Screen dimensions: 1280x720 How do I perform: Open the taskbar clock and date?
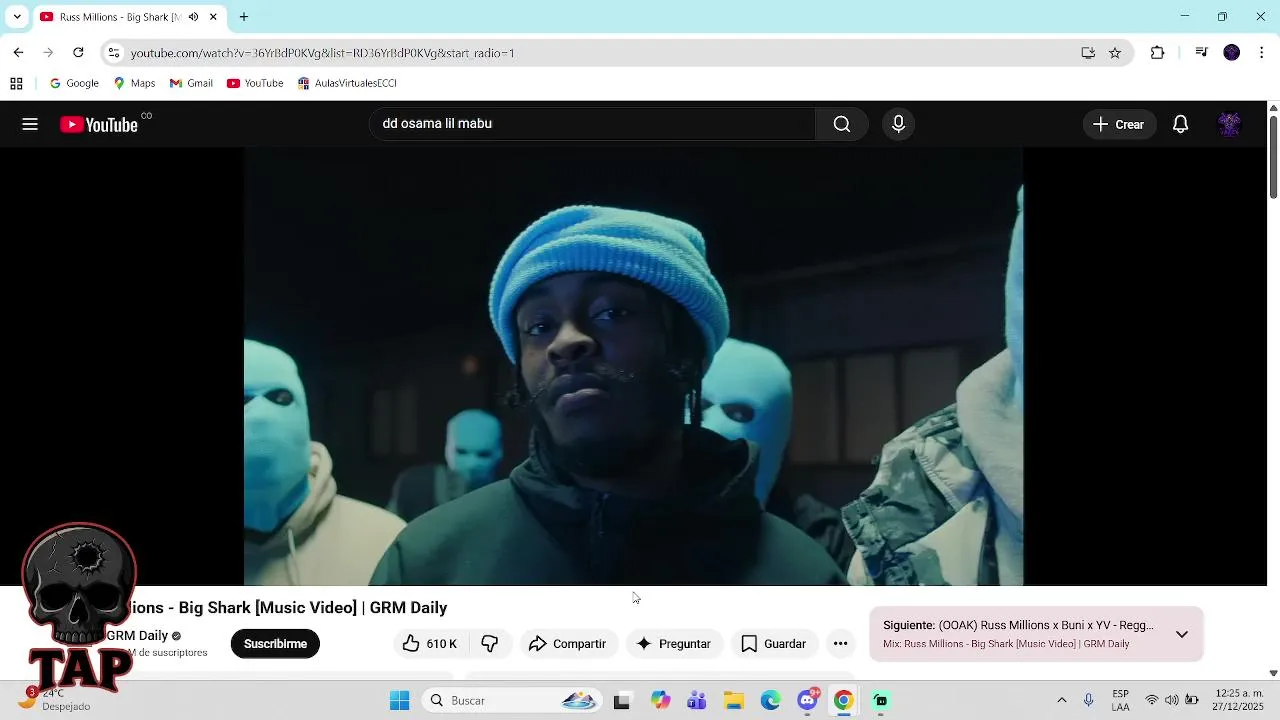[x=1238, y=700]
